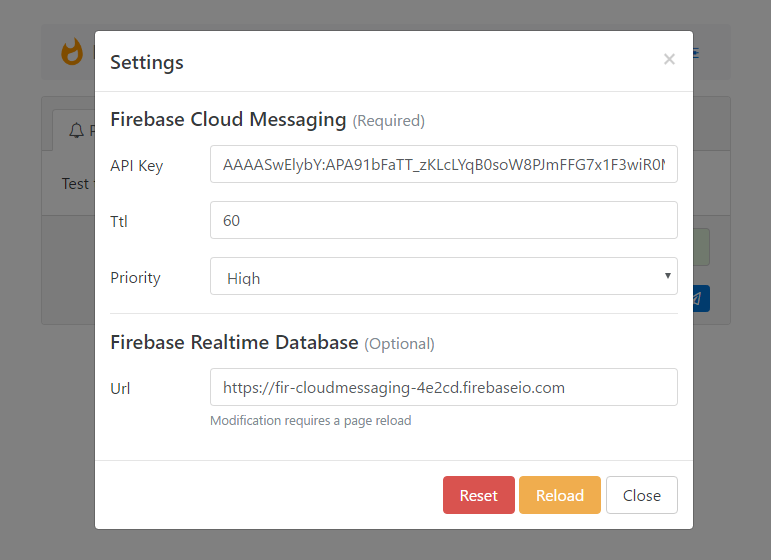Click the Close button in the footer
The width and height of the screenshot is (771, 560).
click(x=642, y=495)
